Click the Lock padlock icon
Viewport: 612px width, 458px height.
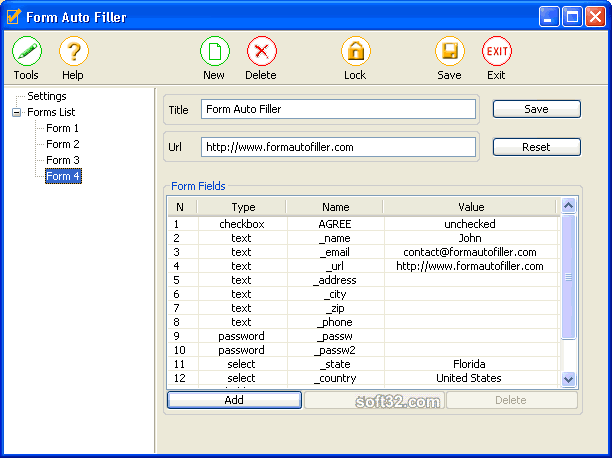point(356,51)
